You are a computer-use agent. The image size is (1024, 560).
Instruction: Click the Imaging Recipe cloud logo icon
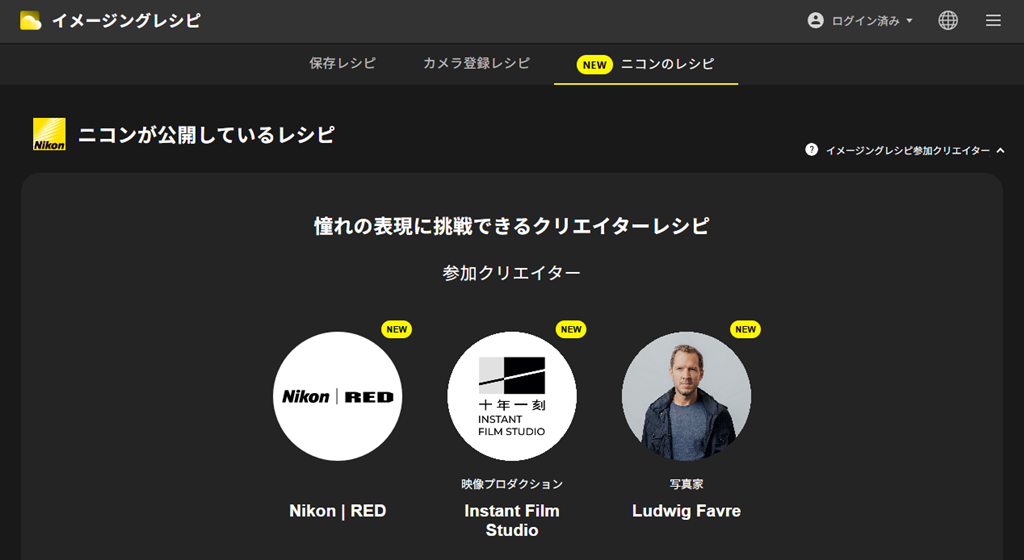(x=31, y=21)
